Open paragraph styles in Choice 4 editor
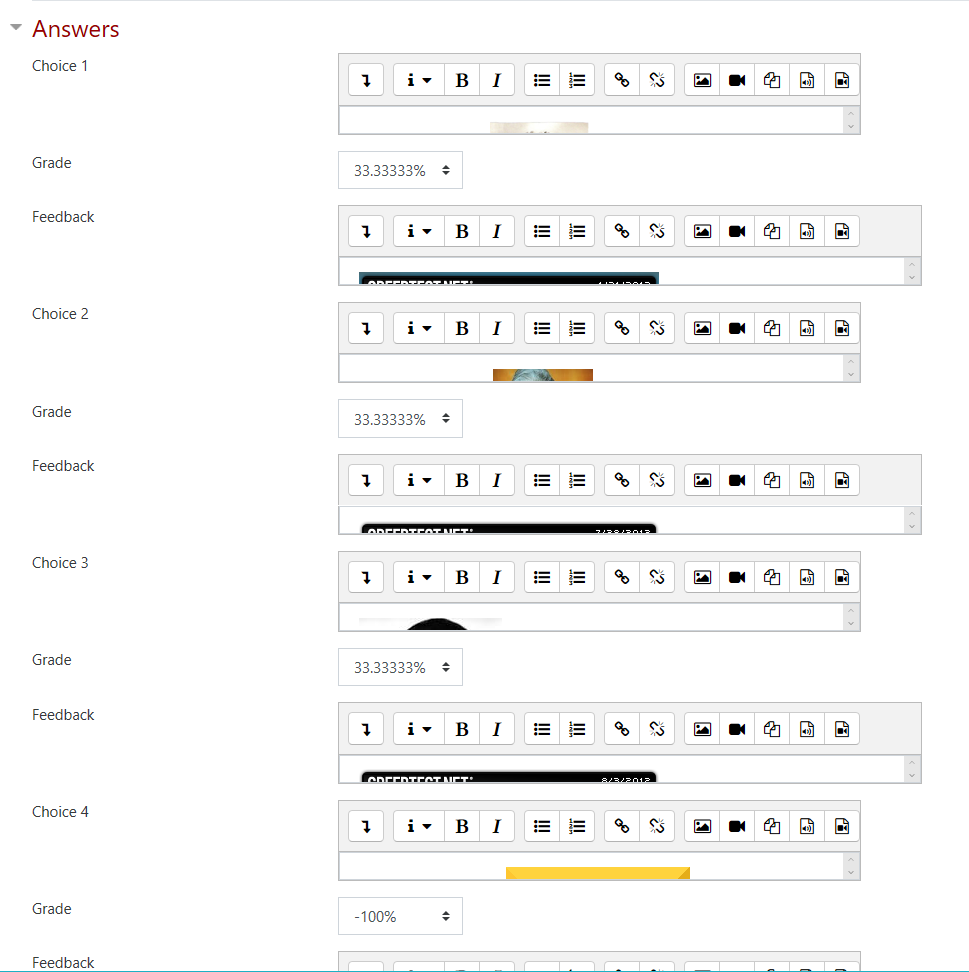This screenshot has width=969, height=972. click(418, 826)
